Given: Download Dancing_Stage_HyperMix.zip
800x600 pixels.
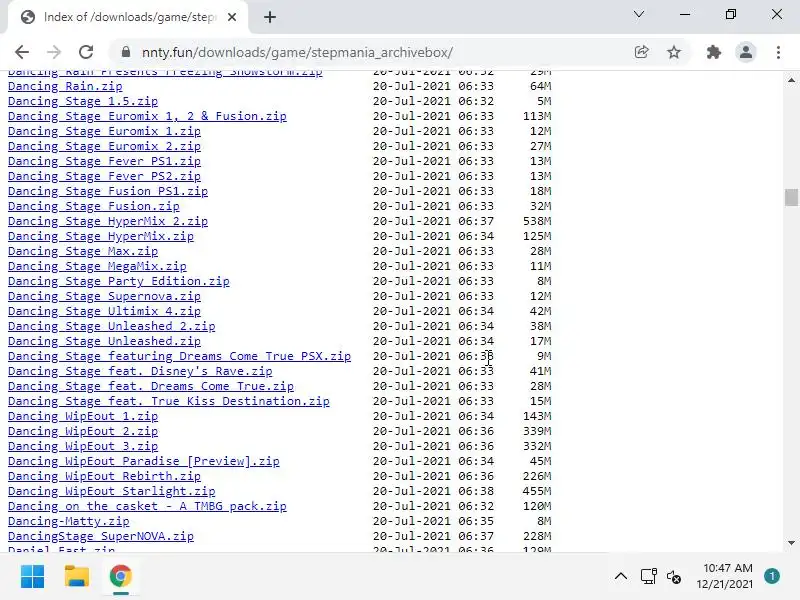Looking at the screenshot, I should 101,236.
